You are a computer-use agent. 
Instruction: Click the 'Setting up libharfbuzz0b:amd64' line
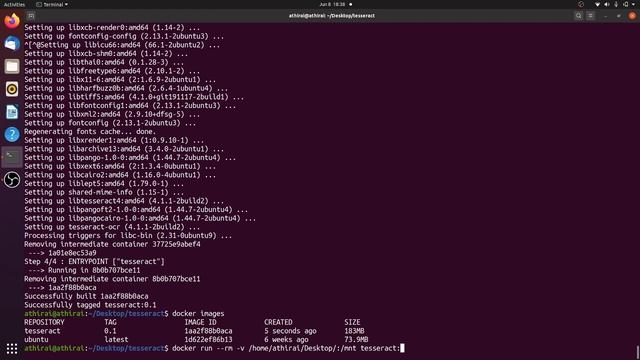(x=126, y=88)
